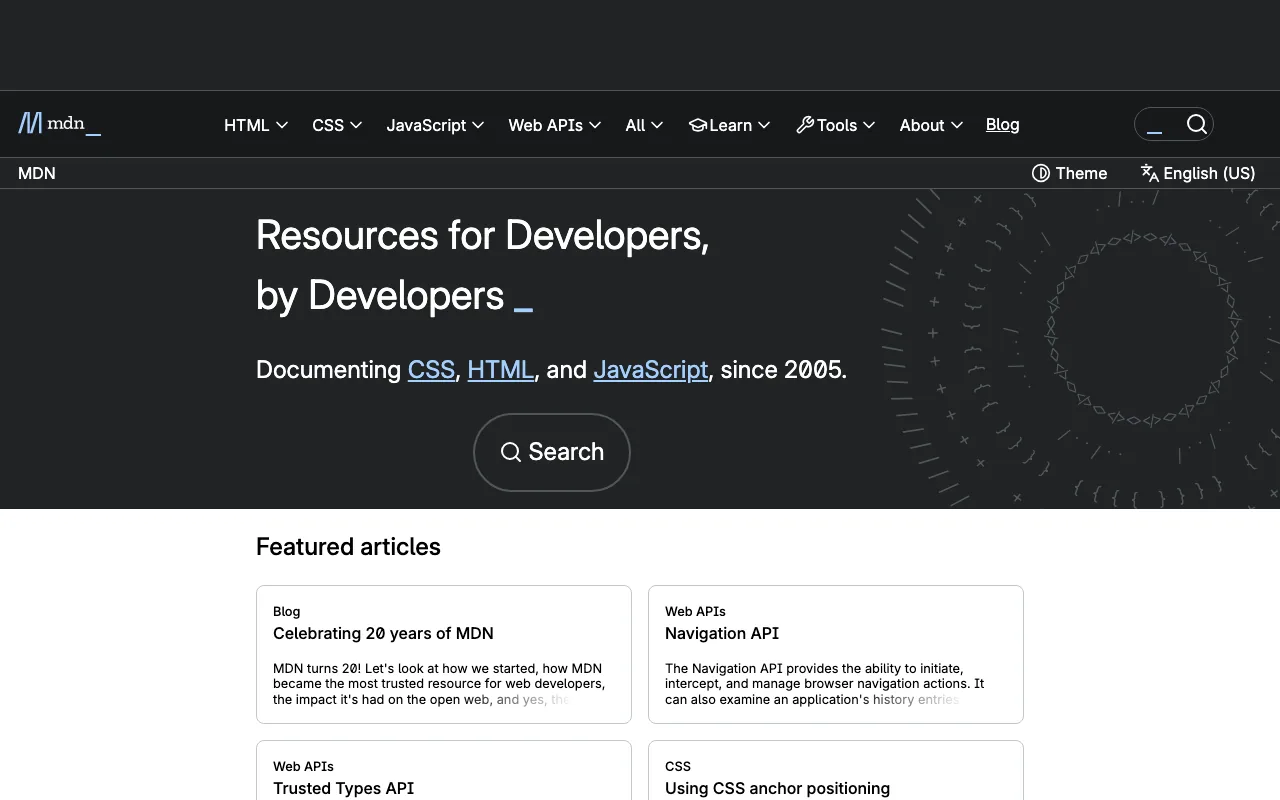
Task: Click the language translate icon
Action: pos(1150,173)
